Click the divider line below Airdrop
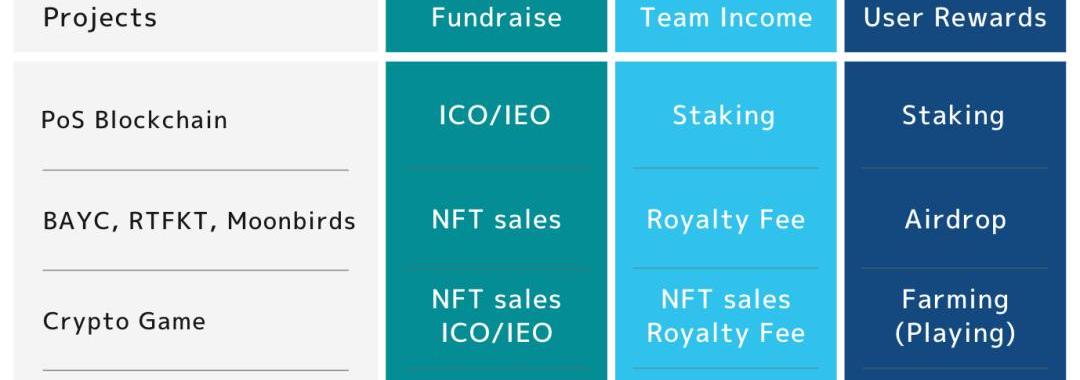 tap(955, 268)
